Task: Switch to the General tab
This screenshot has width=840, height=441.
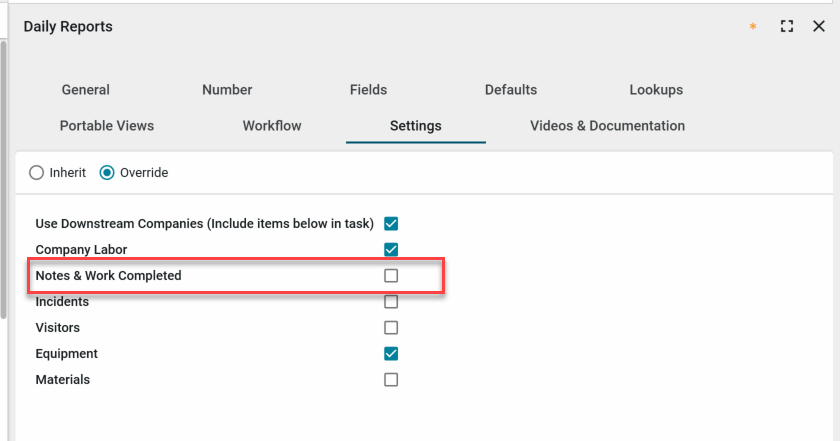Action: (86, 90)
